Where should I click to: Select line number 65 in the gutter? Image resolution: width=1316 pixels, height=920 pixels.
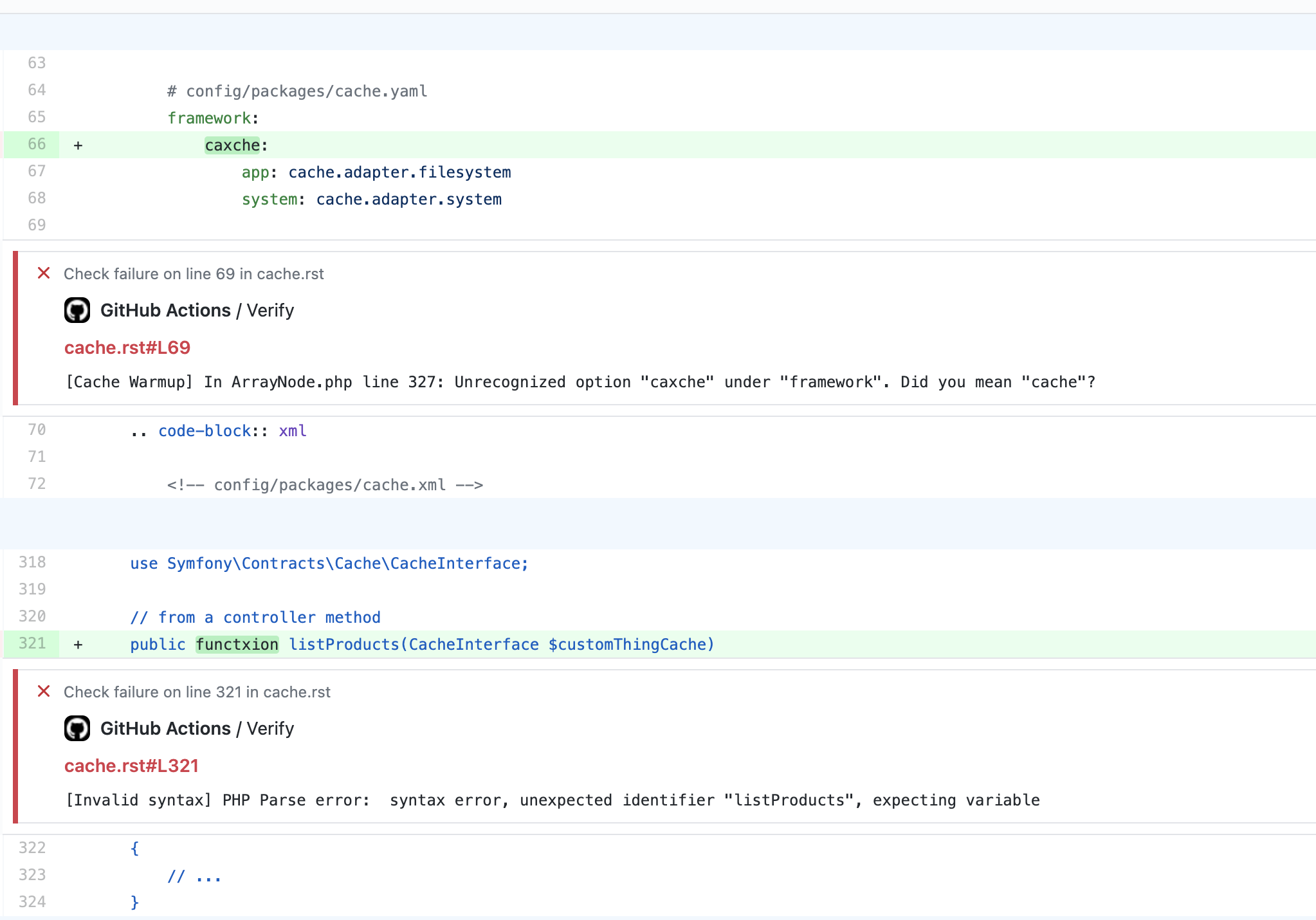(37, 117)
